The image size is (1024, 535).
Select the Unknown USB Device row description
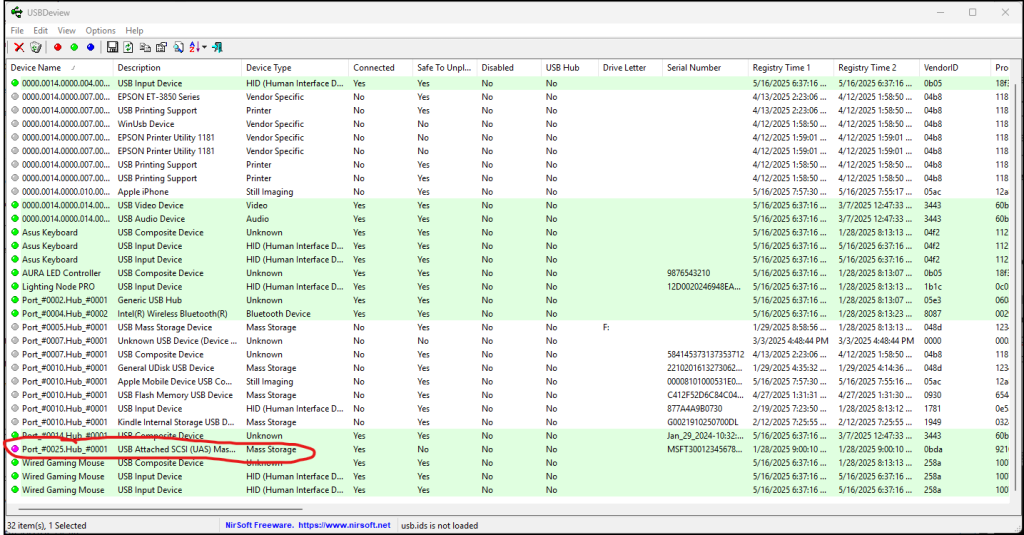tap(176, 341)
